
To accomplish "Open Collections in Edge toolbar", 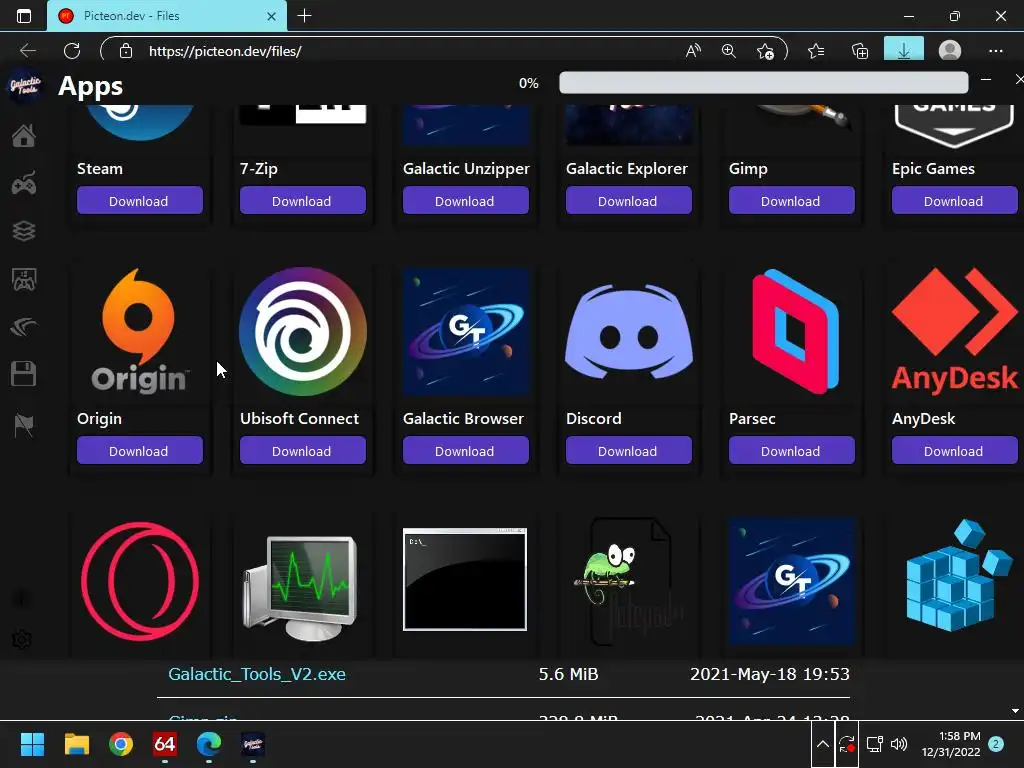I will [x=860, y=50].
